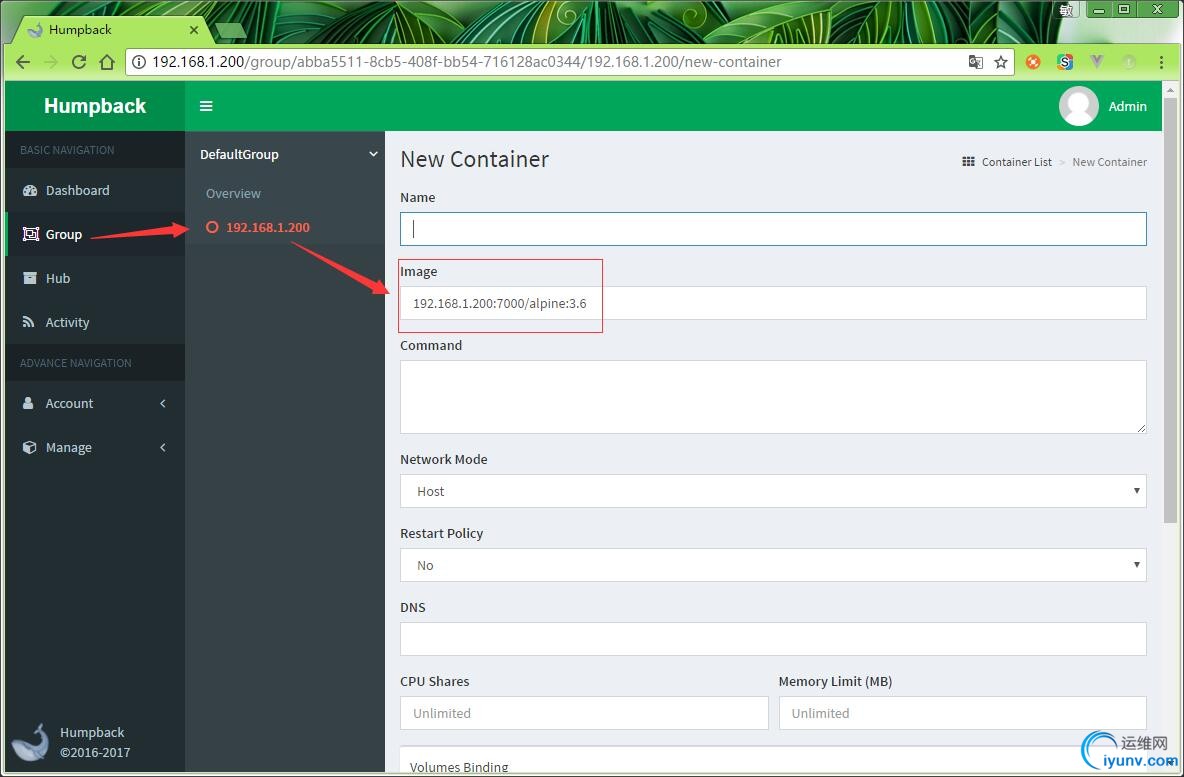Open Manage menu item
The width and height of the screenshot is (1184, 777).
[x=69, y=447]
